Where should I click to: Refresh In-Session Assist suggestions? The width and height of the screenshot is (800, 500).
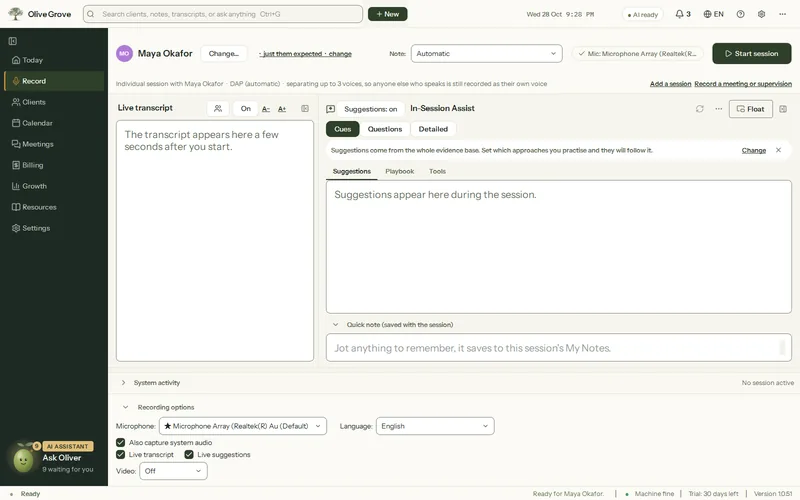[x=699, y=109]
